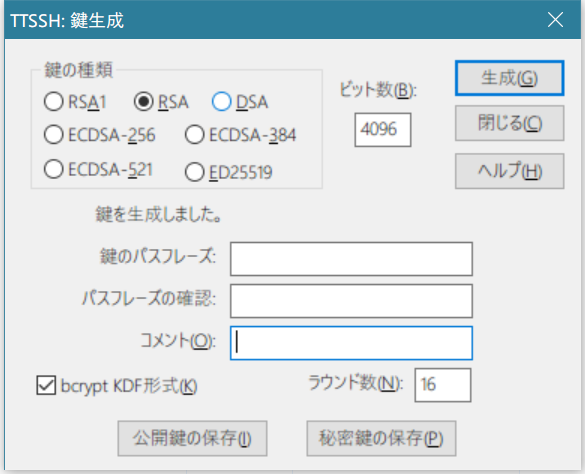Close the TTSSH 鍵生成 dialog window

pos(555,19)
